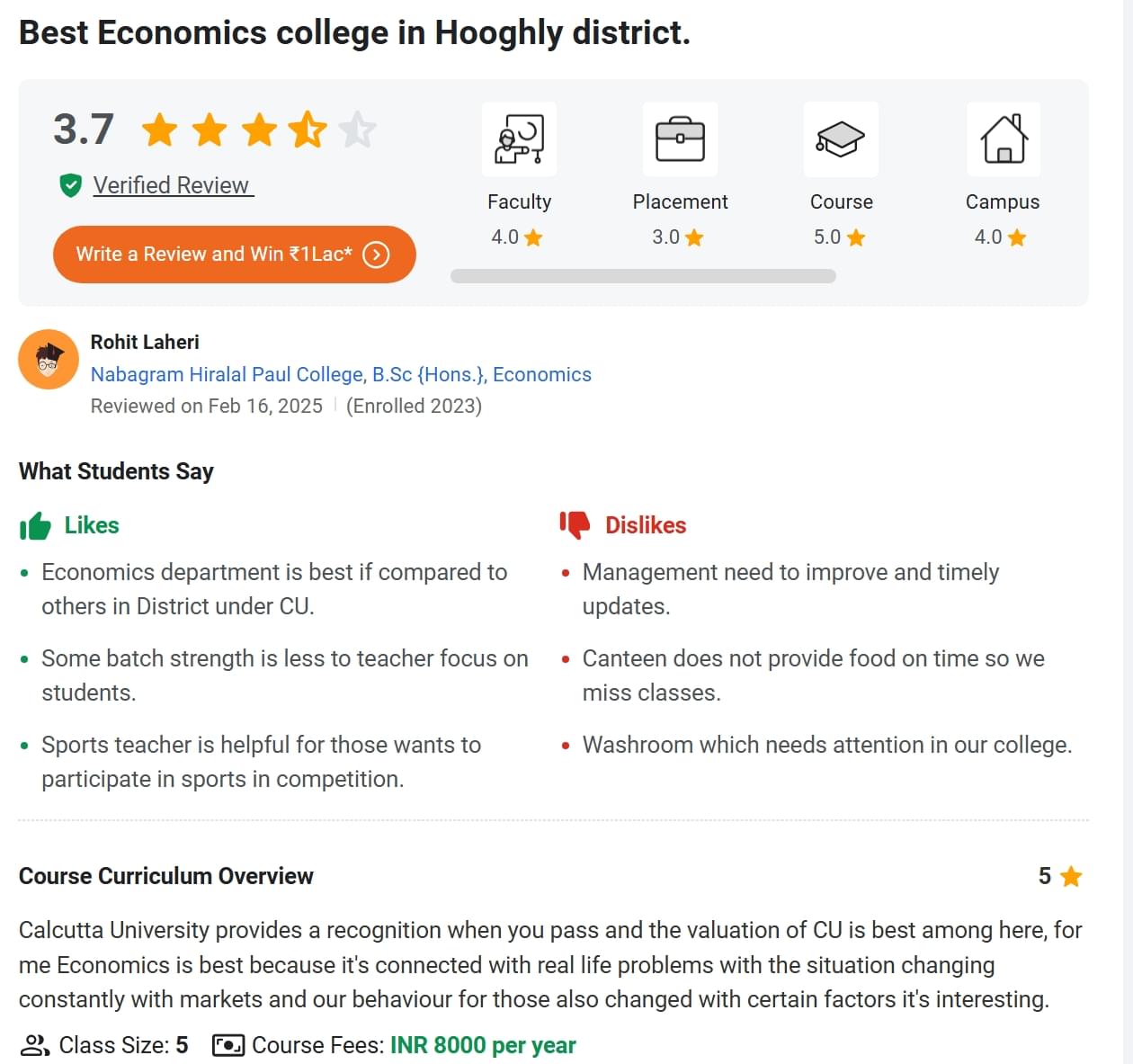Click the Placement 3.0 rating star

pos(693,237)
